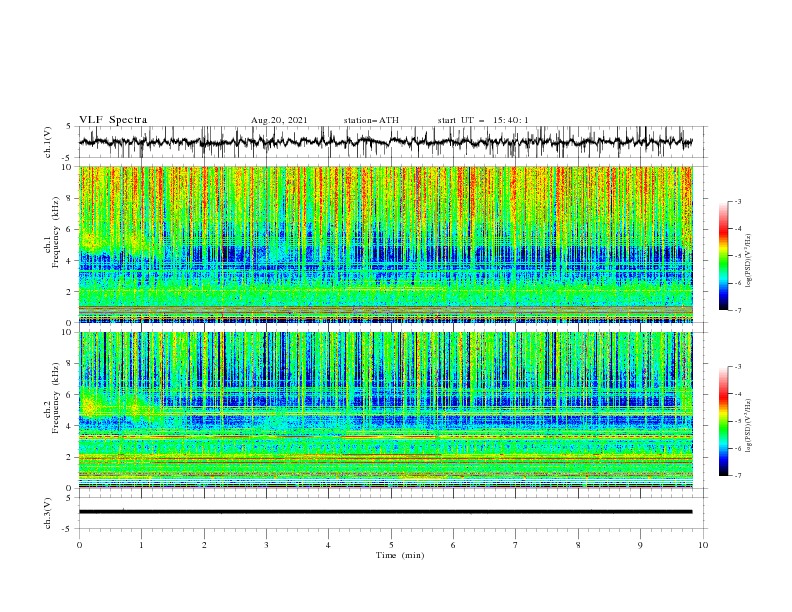Click the ch.1 colorbar log(PSD) label
The height and width of the screenshot is (612, 792).
(x=749, y=261)
